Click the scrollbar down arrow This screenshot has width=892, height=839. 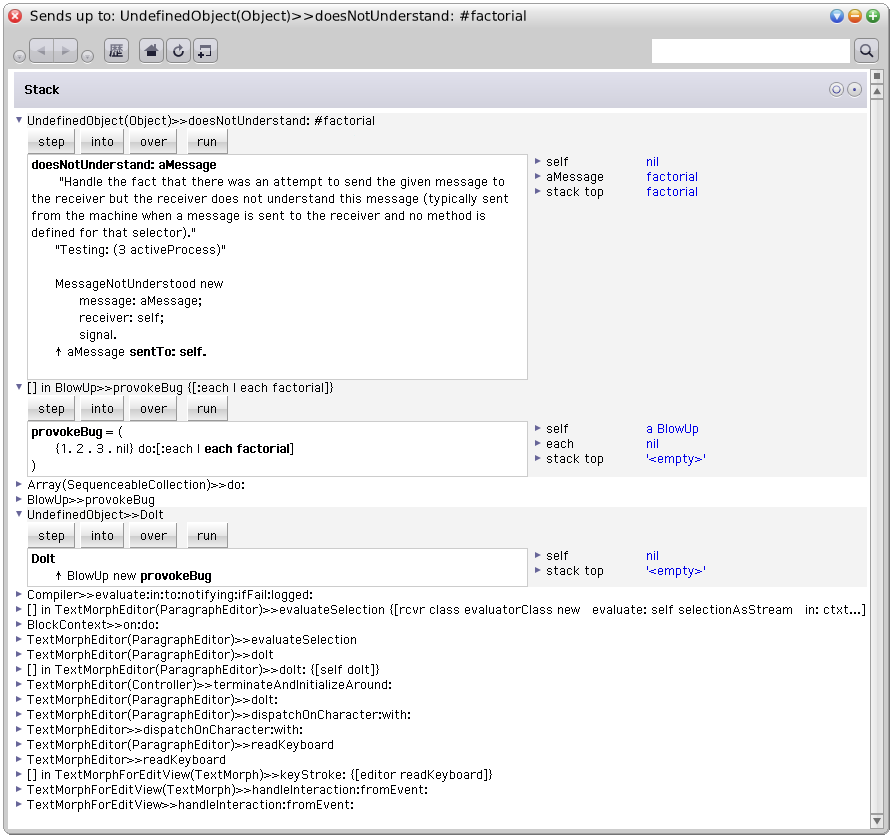(x=877, y=821)
